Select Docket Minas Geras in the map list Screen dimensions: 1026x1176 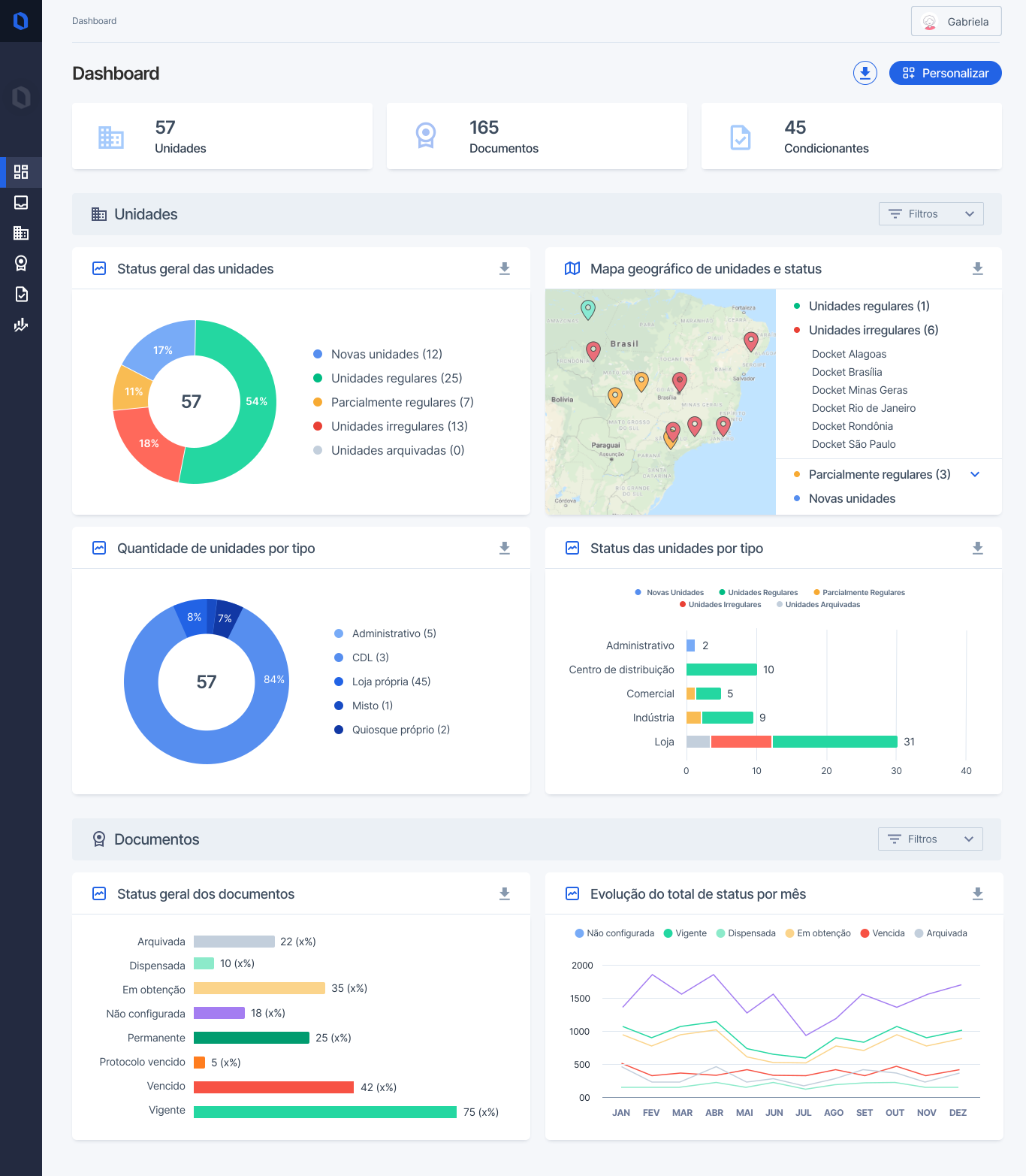click(x=859, y=390)
